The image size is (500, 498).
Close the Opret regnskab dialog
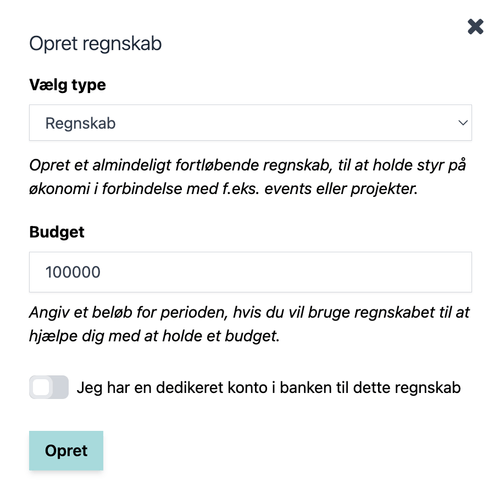(475, 27)
